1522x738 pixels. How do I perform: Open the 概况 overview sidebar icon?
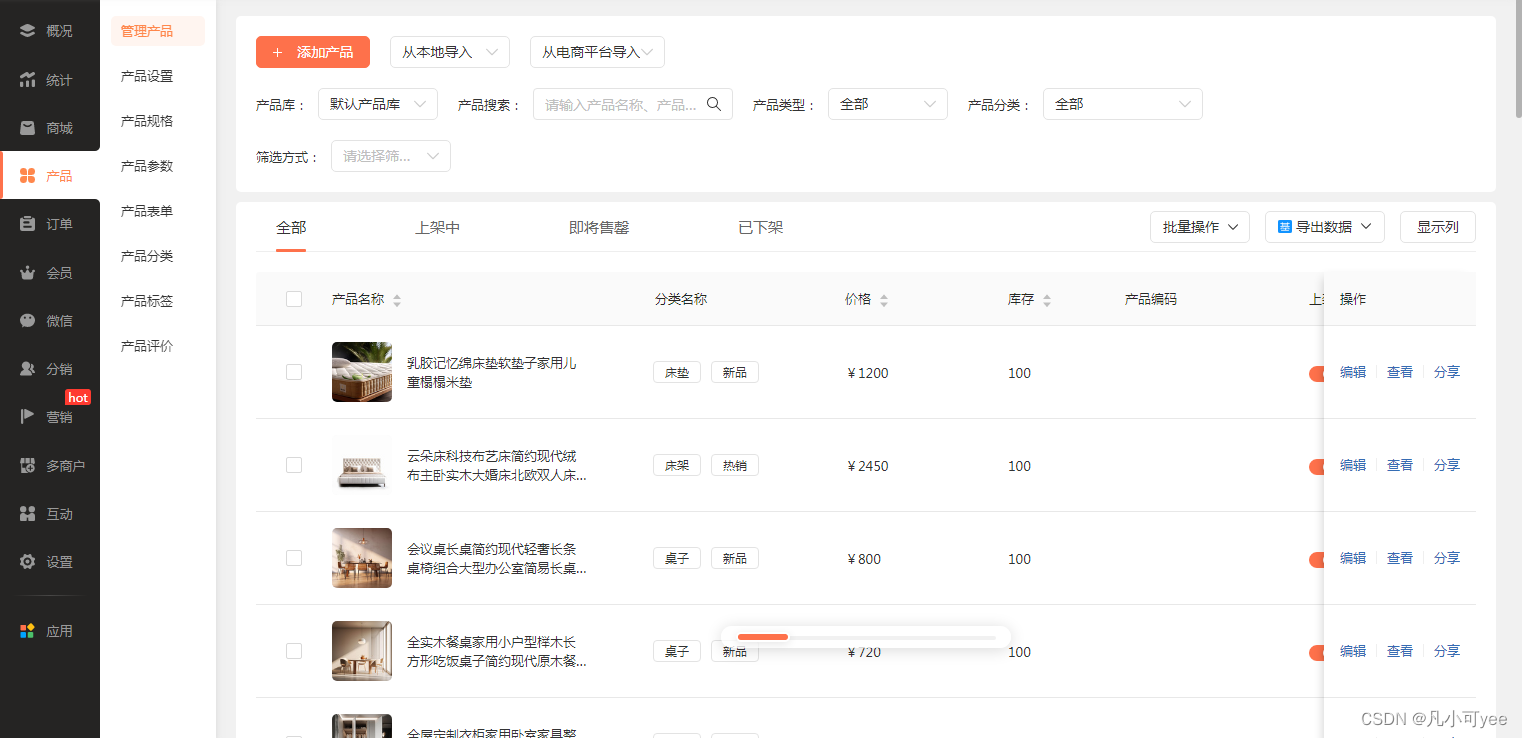(28, 31)
